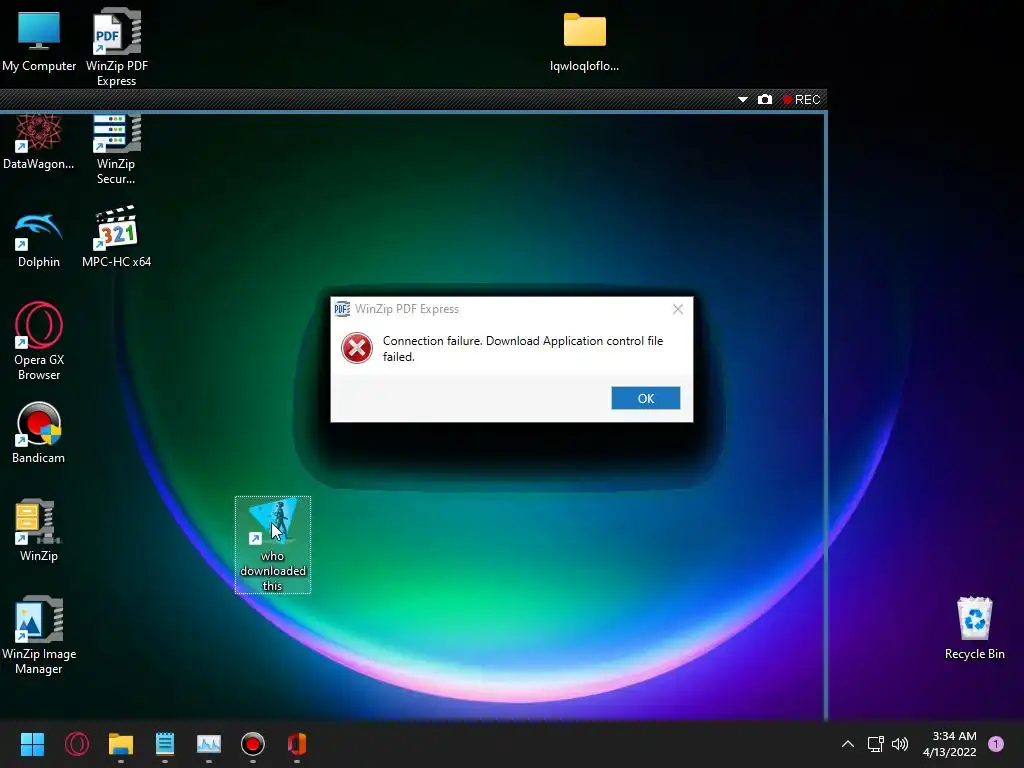Open the notepad app in the taskbar

[x=165, y=744]
